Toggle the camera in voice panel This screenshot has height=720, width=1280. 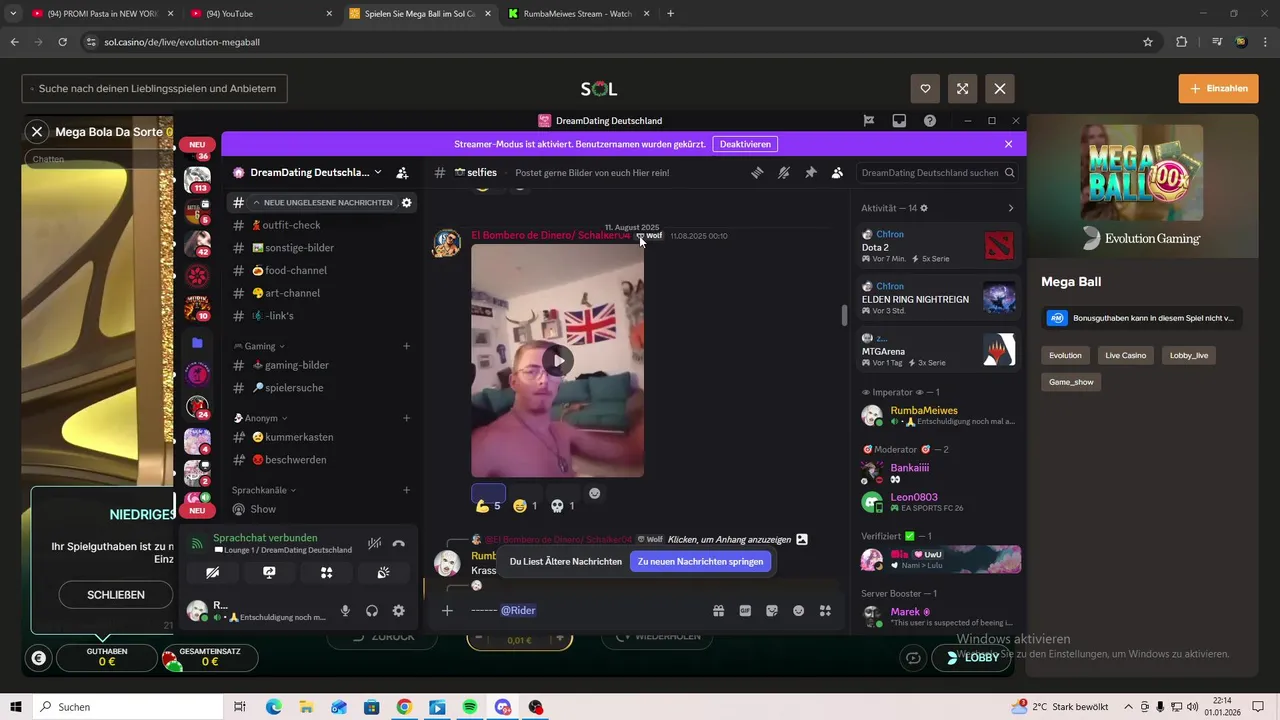pyautogui.click(x=212, y=573)
